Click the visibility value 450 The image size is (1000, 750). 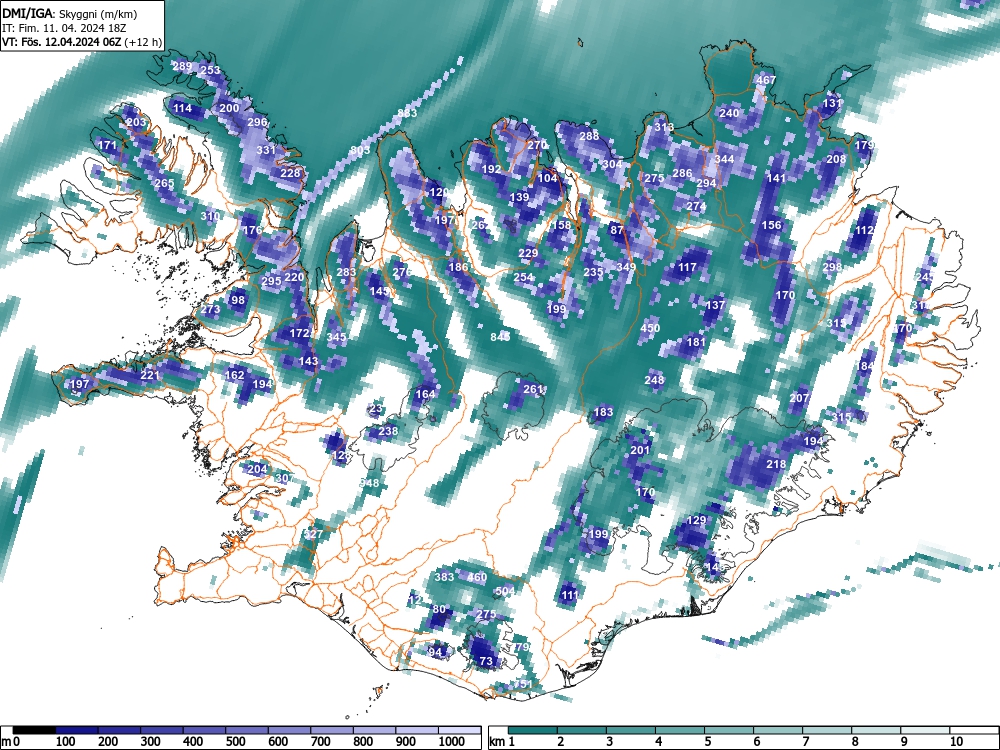pyautogui.click(x=650, y=328)
